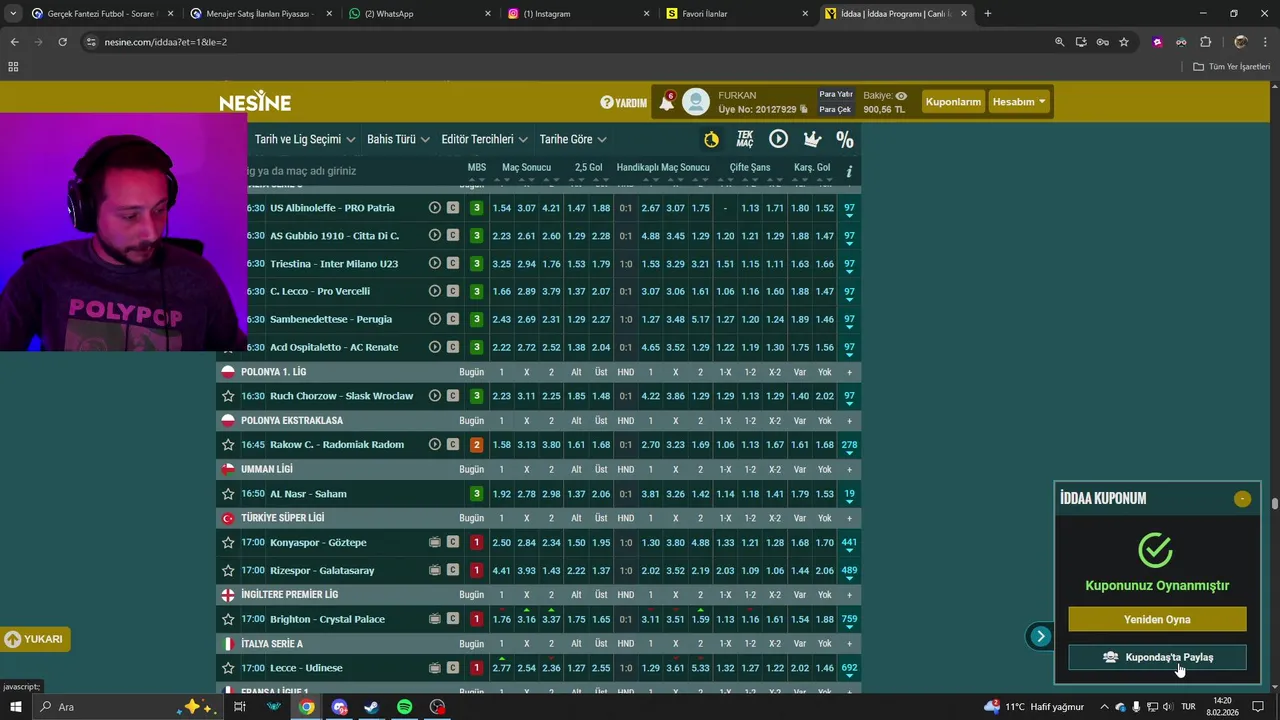Click the YUKARI back-to-top button
1280x720 pixels.
pyautogui.click(x=35, y=639)
